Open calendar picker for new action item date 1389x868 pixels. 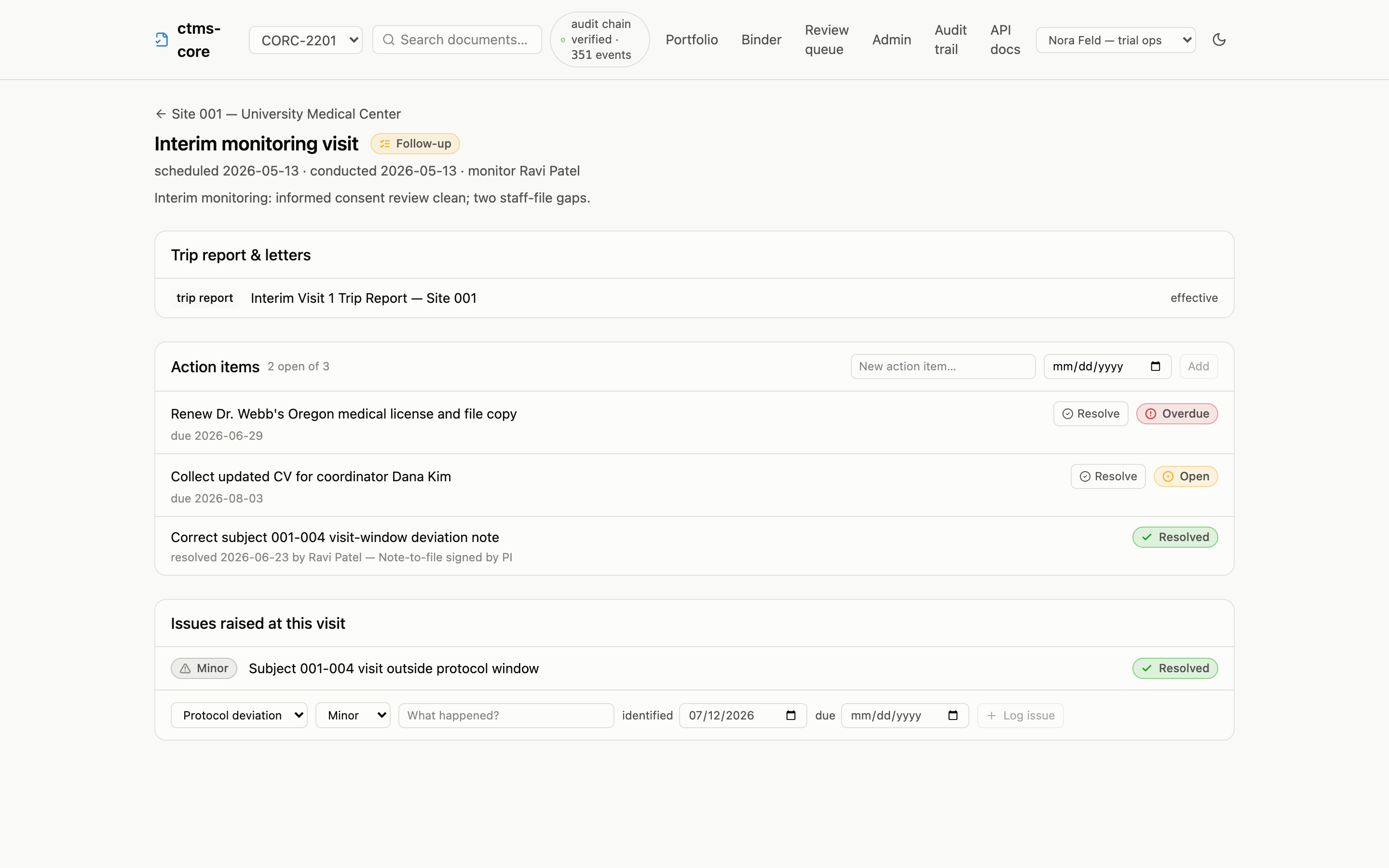pyautogui.click(x=1156, y=366)
